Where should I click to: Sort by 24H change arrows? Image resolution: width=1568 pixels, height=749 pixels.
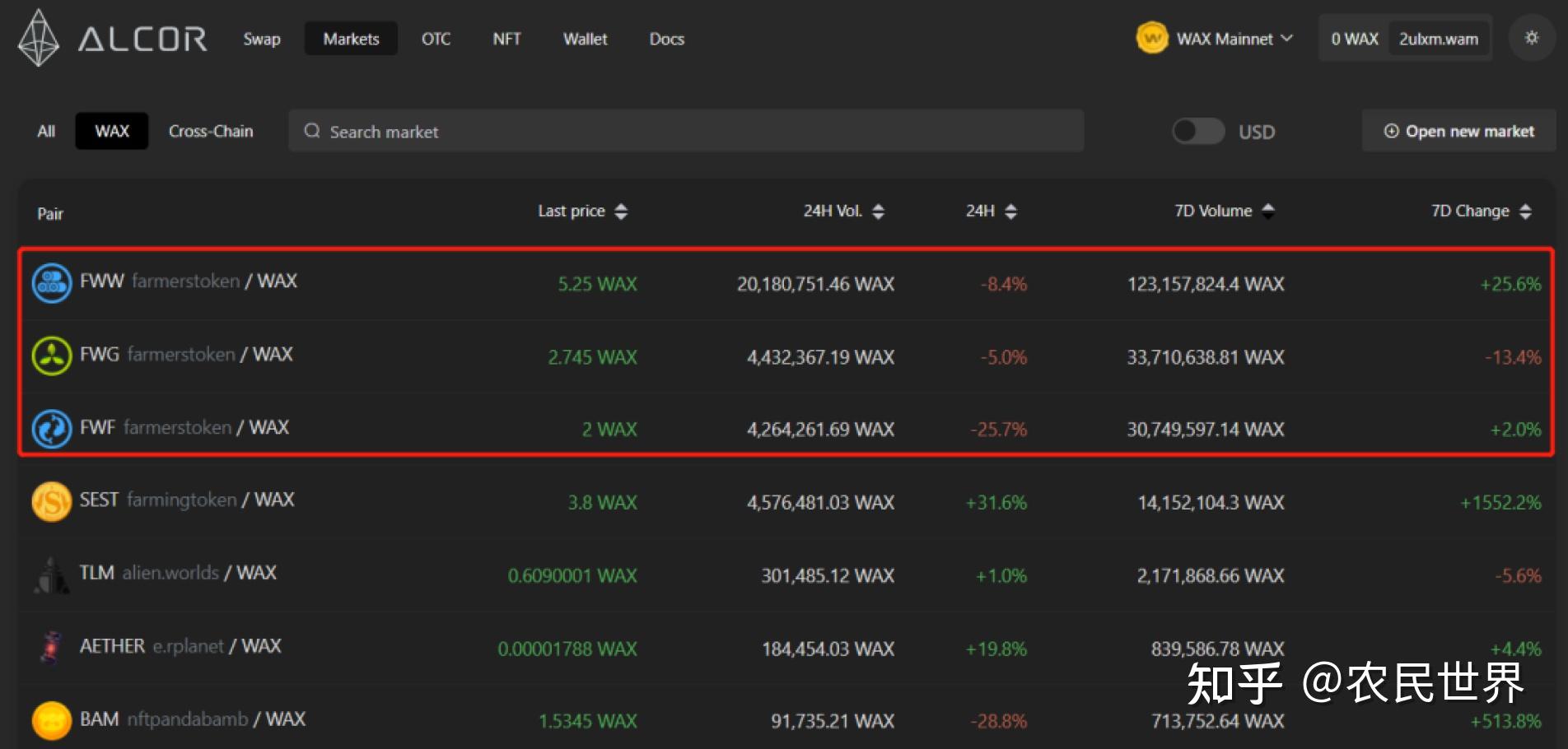pyautogui.click(x=1011, y=212)
